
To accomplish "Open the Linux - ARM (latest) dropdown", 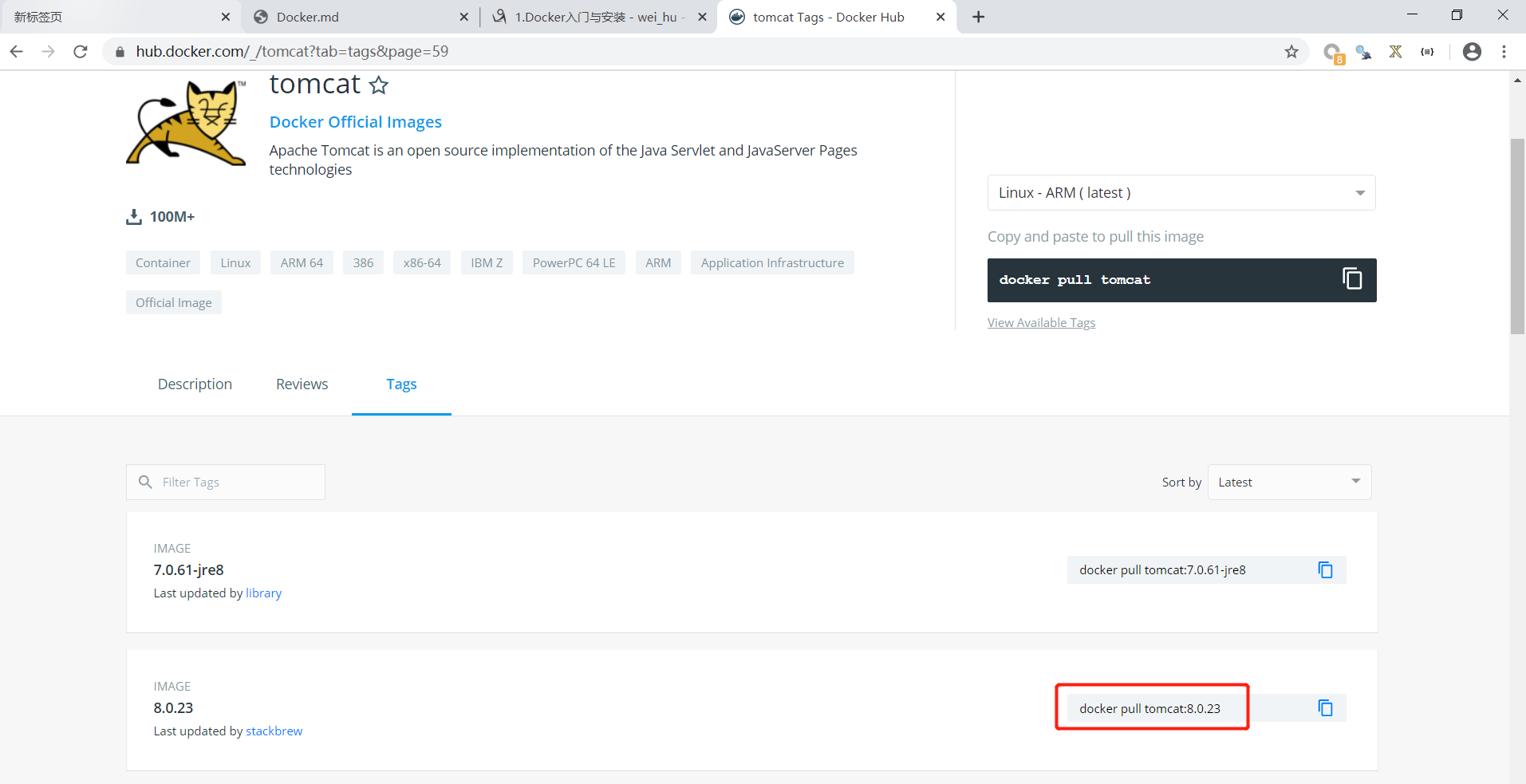I will click(1181, 192).
